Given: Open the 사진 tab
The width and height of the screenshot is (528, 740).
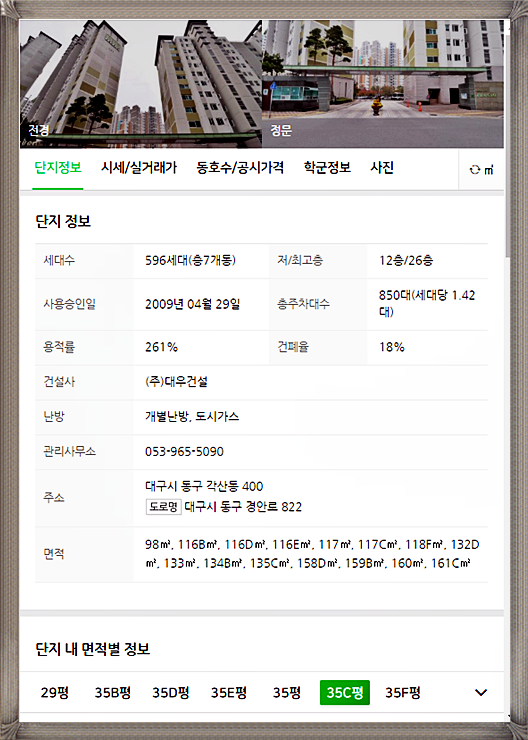Looking at the screenshot, I should pos(382,168).
